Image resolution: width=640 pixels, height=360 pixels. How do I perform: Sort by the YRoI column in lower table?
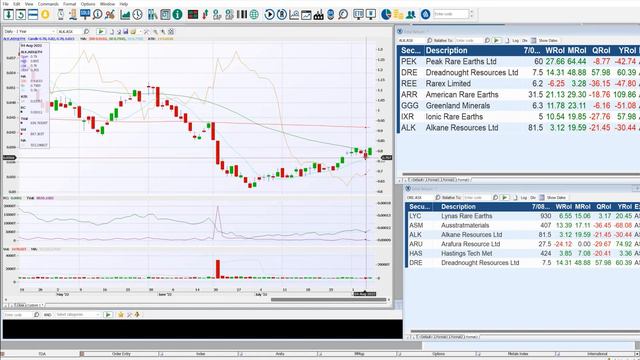[624, 207]
